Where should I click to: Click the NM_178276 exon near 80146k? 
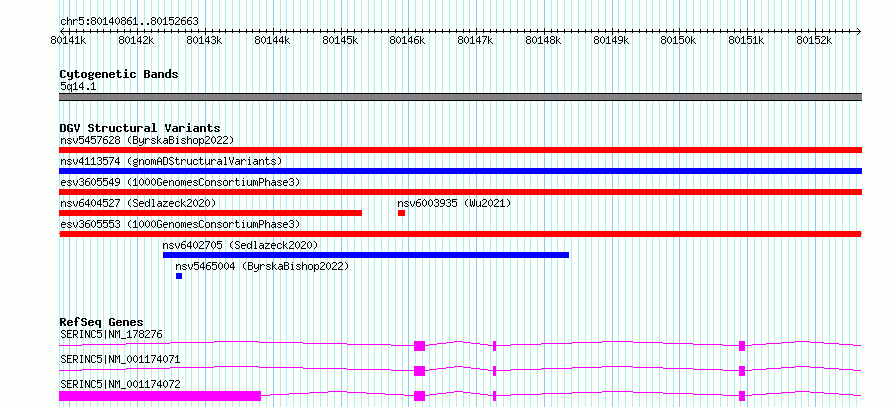coord(419,346)
